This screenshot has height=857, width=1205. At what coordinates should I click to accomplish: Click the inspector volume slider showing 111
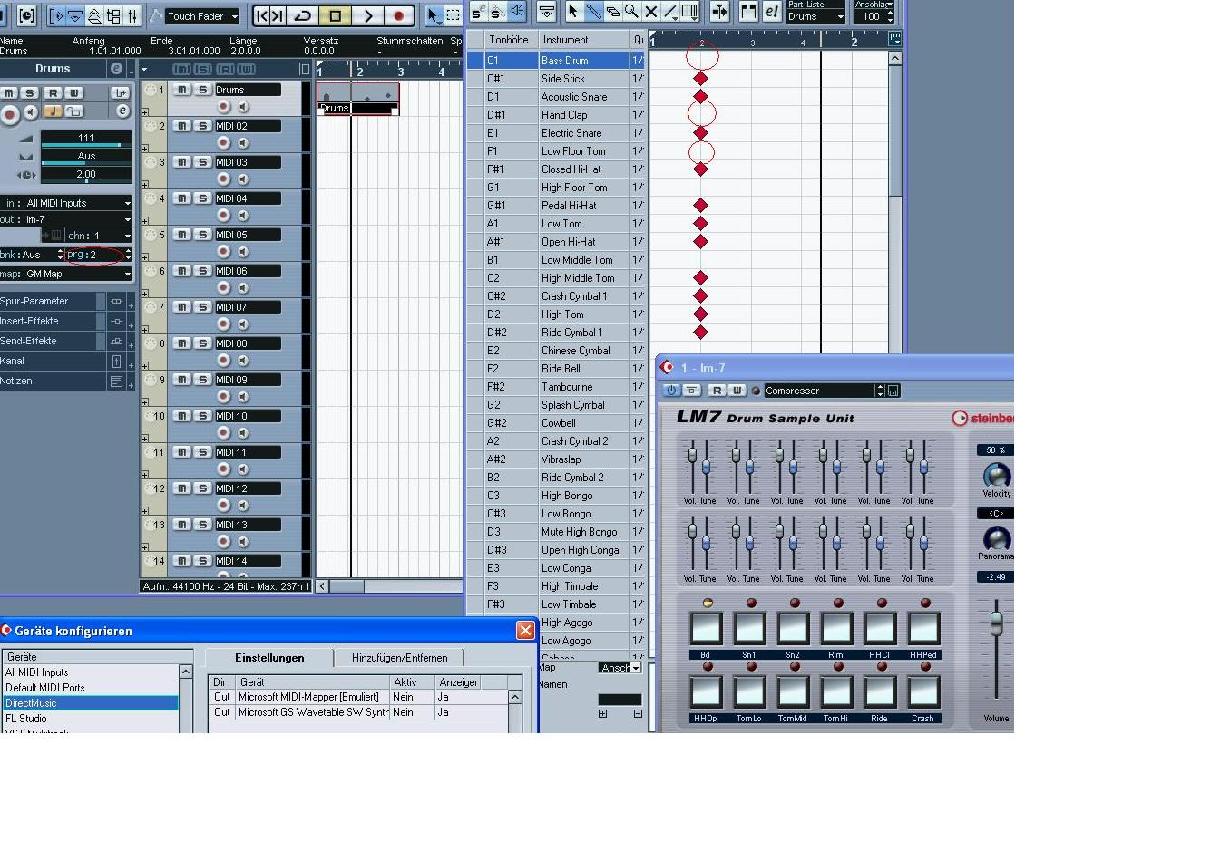pos(86,138)
